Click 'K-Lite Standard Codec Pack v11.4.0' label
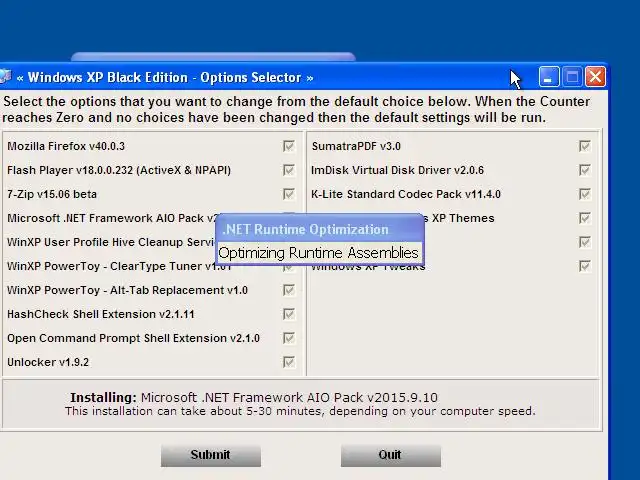This screenshot has width=640, height=480. (406, 194)
